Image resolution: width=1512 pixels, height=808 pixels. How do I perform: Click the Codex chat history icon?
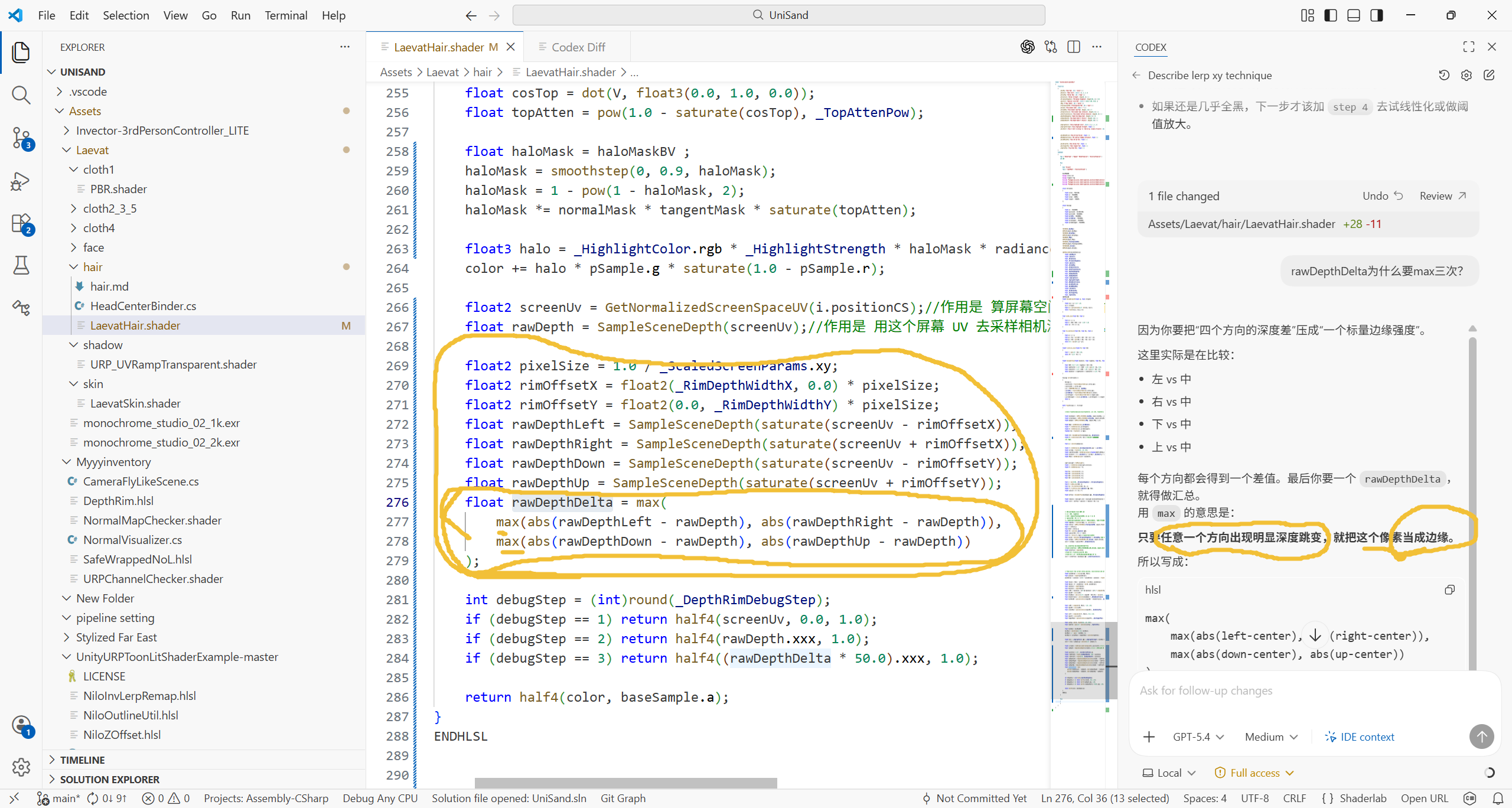point(1444,75)
